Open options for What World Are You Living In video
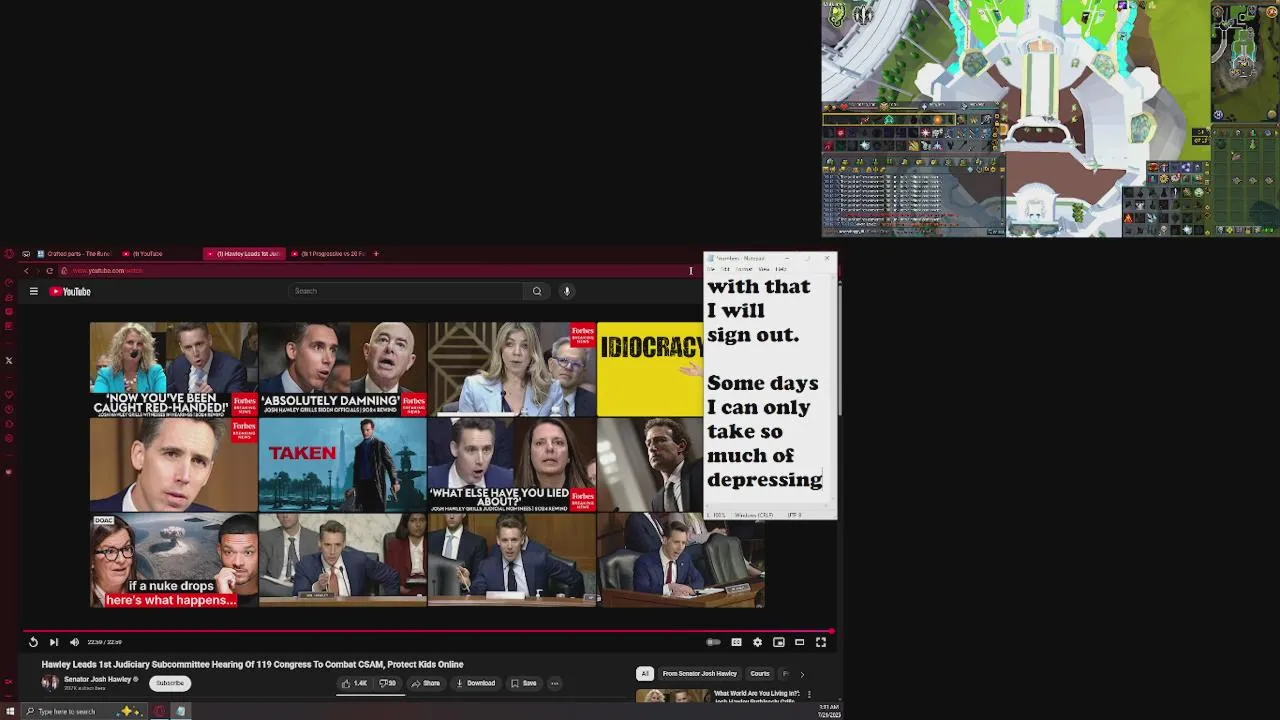Viewport: 1280px width, 720px height. tap(809, 694)
